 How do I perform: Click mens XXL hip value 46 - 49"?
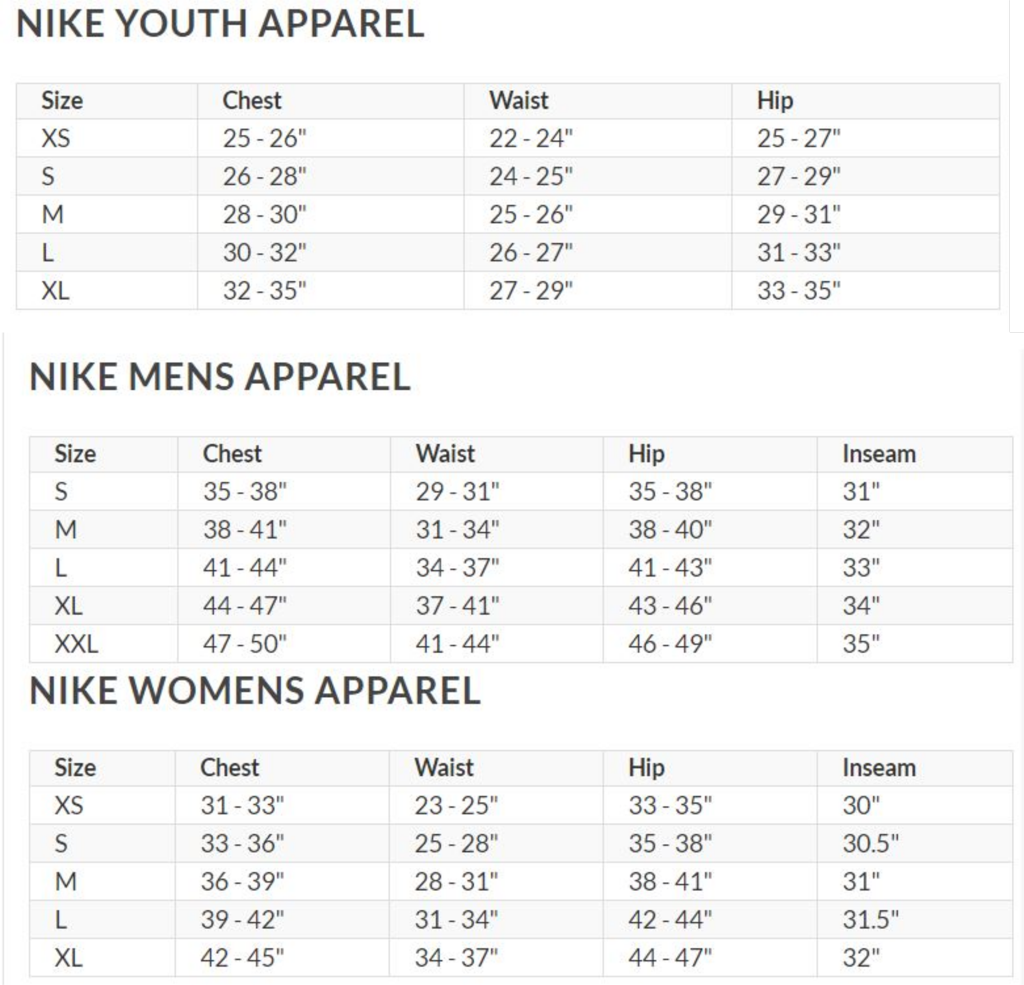tap(670, 644)
